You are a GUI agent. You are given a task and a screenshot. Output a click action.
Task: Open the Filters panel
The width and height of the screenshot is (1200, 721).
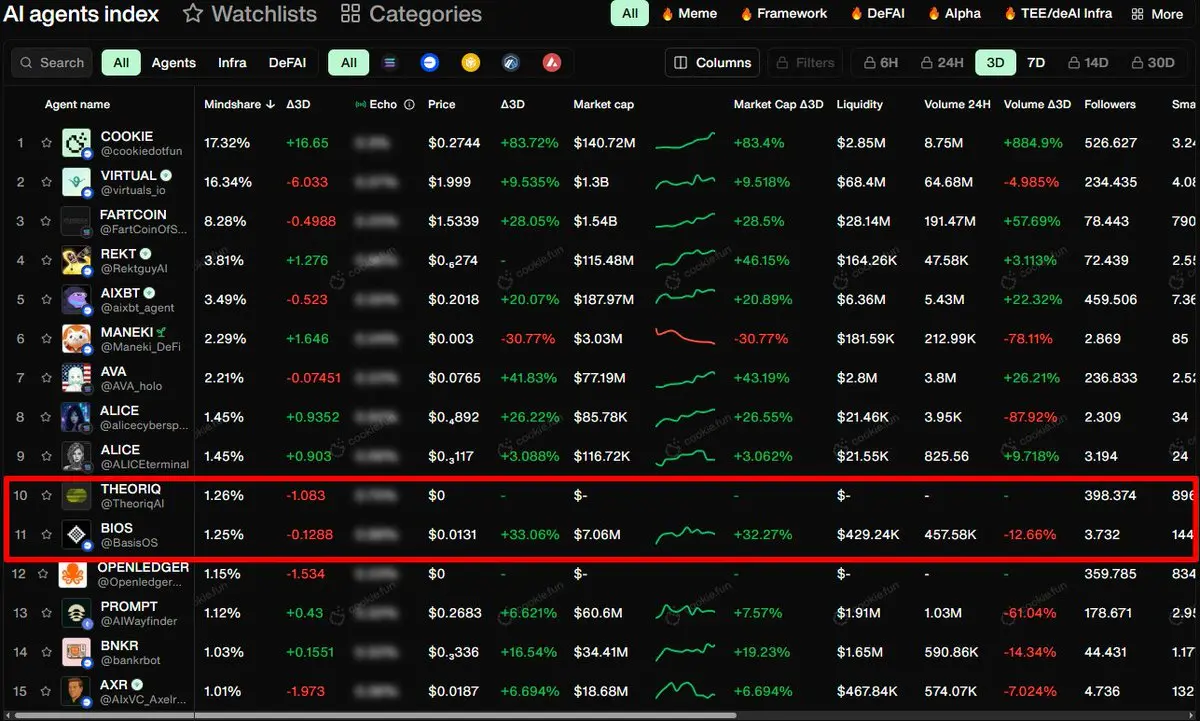[x=803, y=63]
